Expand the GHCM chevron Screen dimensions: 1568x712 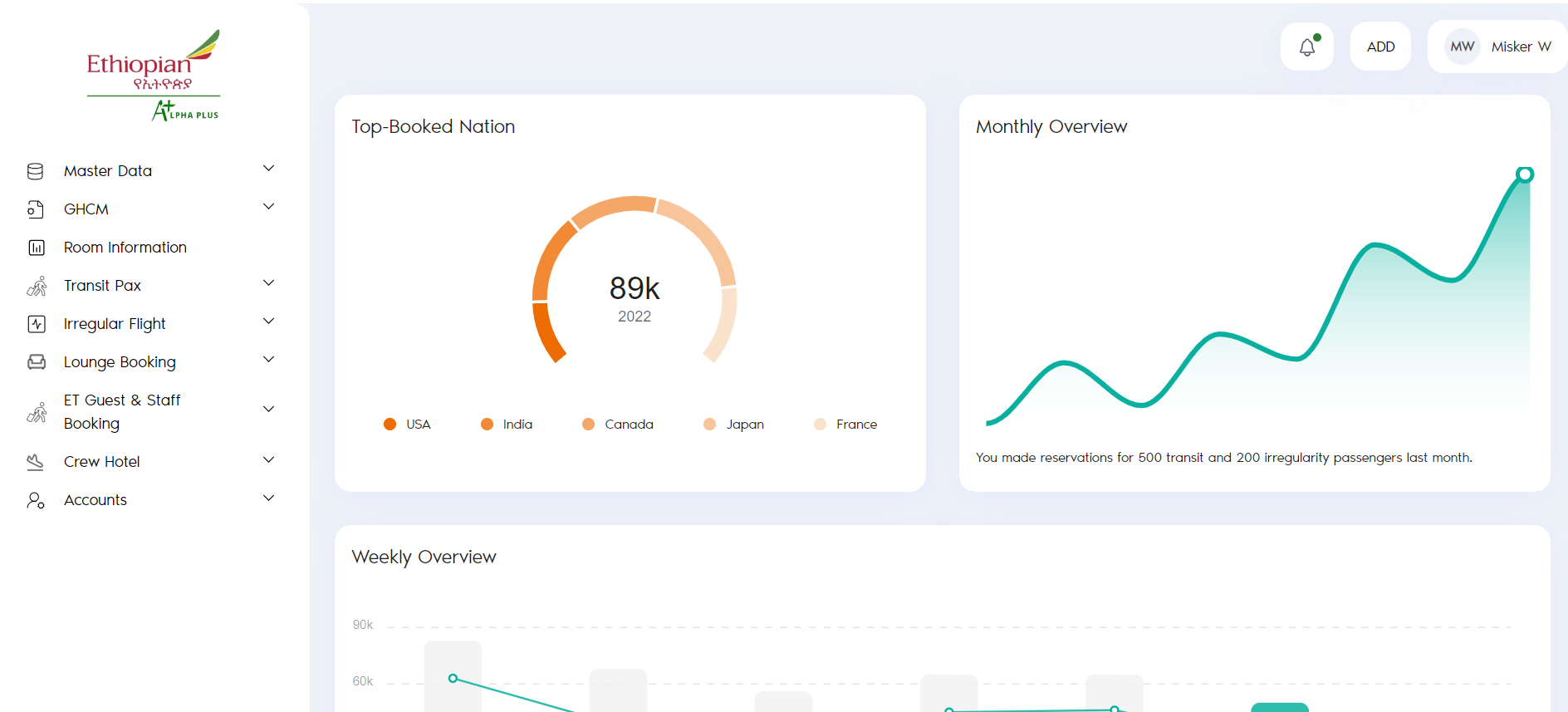coord(268,207)
